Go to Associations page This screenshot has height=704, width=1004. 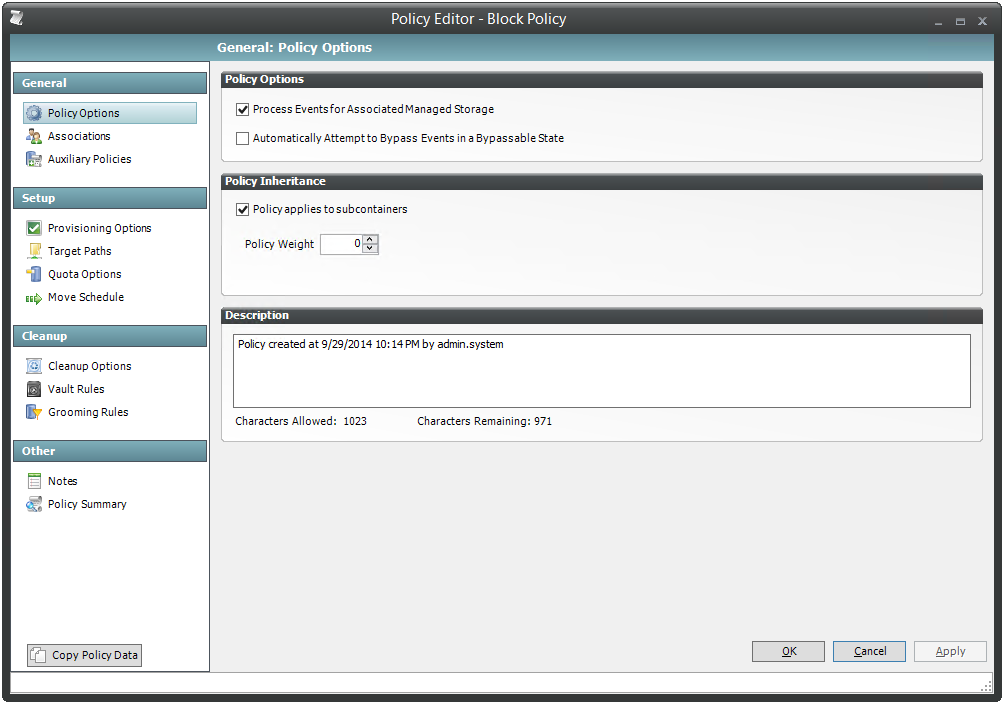click(79, 136)
